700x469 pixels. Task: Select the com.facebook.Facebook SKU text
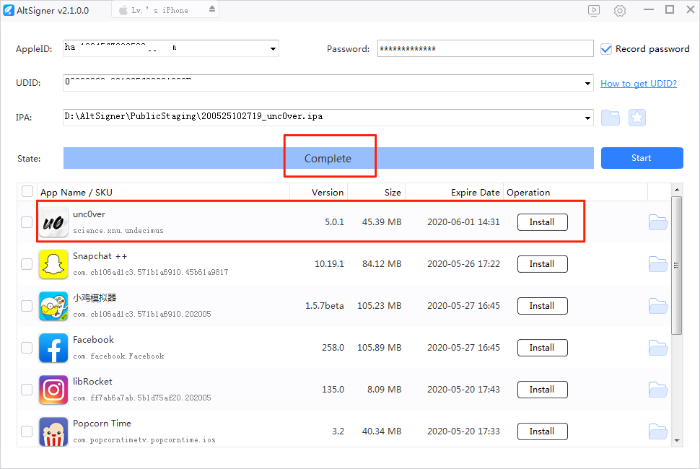tap(118, 356)
